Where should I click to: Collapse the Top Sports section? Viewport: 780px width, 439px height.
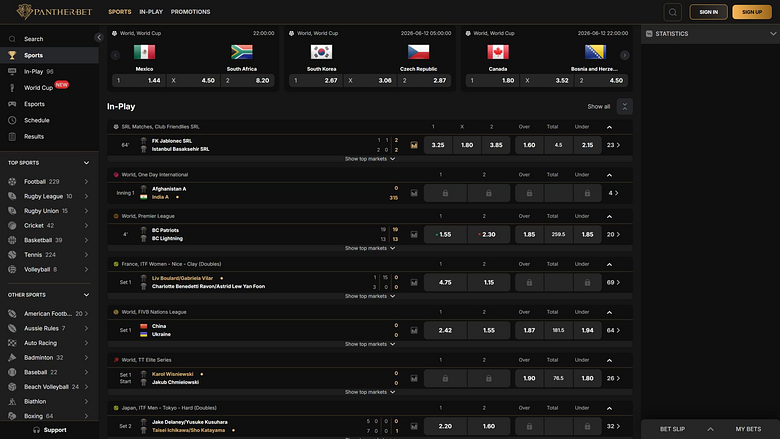(x=87, y=163)
